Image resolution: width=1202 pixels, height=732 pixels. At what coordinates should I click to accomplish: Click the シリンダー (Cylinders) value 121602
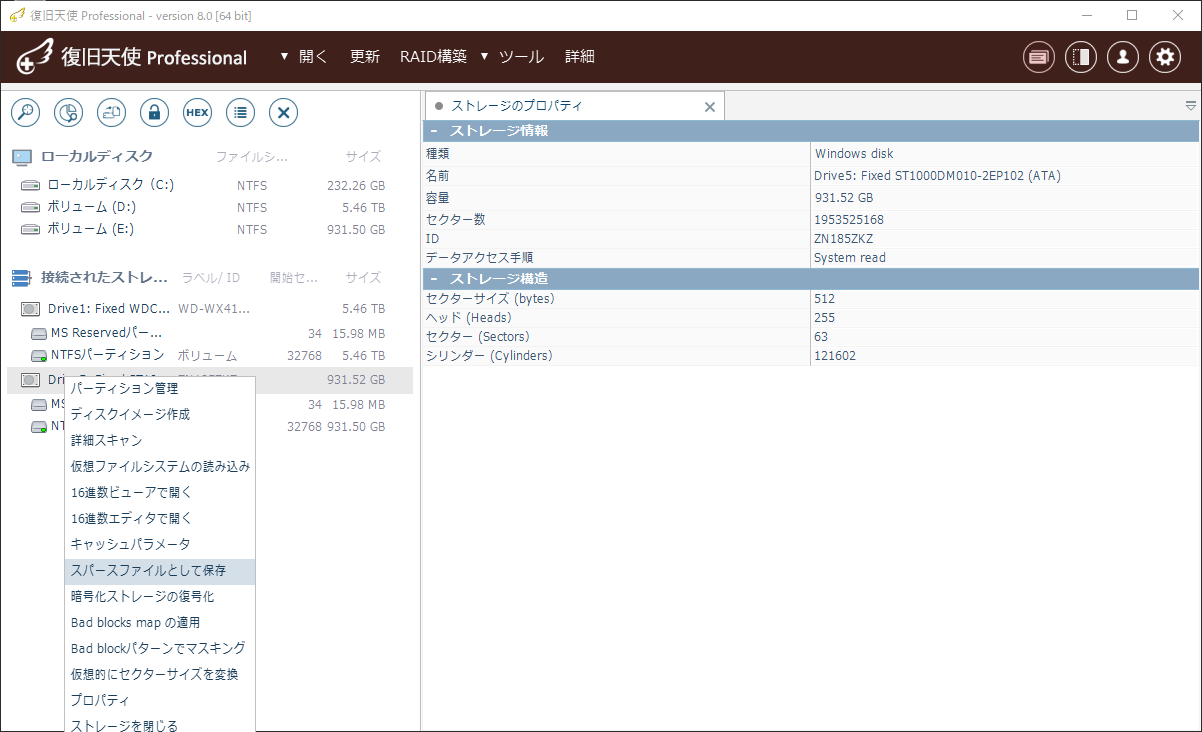coord(835,356)
